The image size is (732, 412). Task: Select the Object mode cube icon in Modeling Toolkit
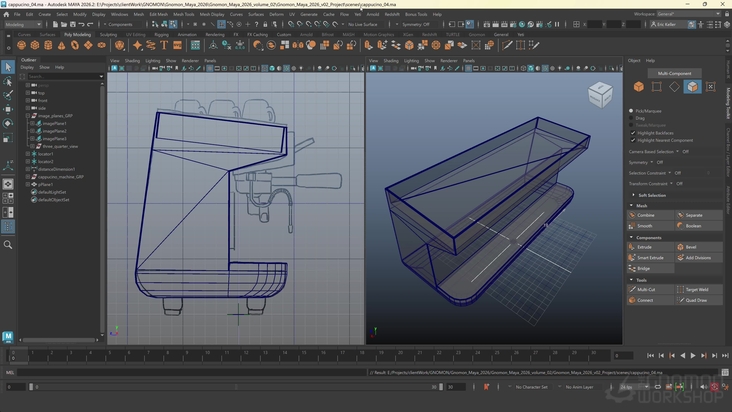pyautogui.click(x=639, y=87)
